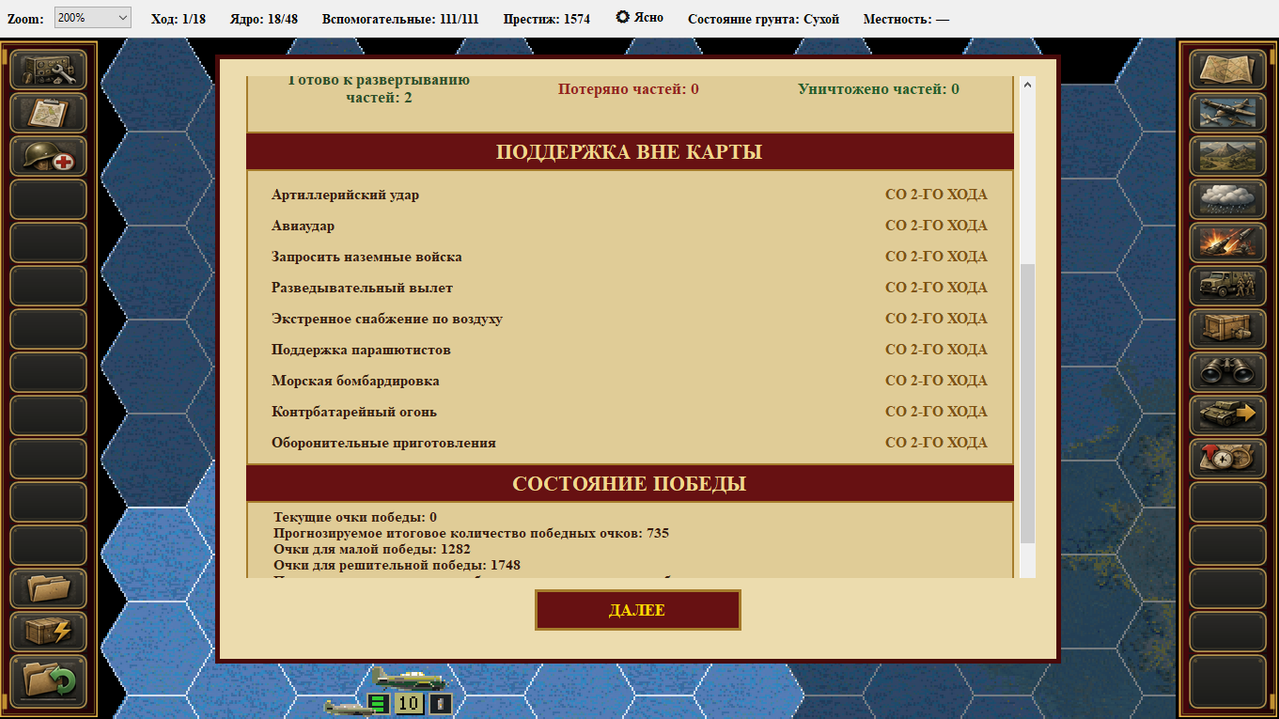Screen dimensions: 1279x719
Task: Click СО 2-ГО ХОДА next to Морская бомбардировка
Action: pyautogui.click(x=936, y=381)
